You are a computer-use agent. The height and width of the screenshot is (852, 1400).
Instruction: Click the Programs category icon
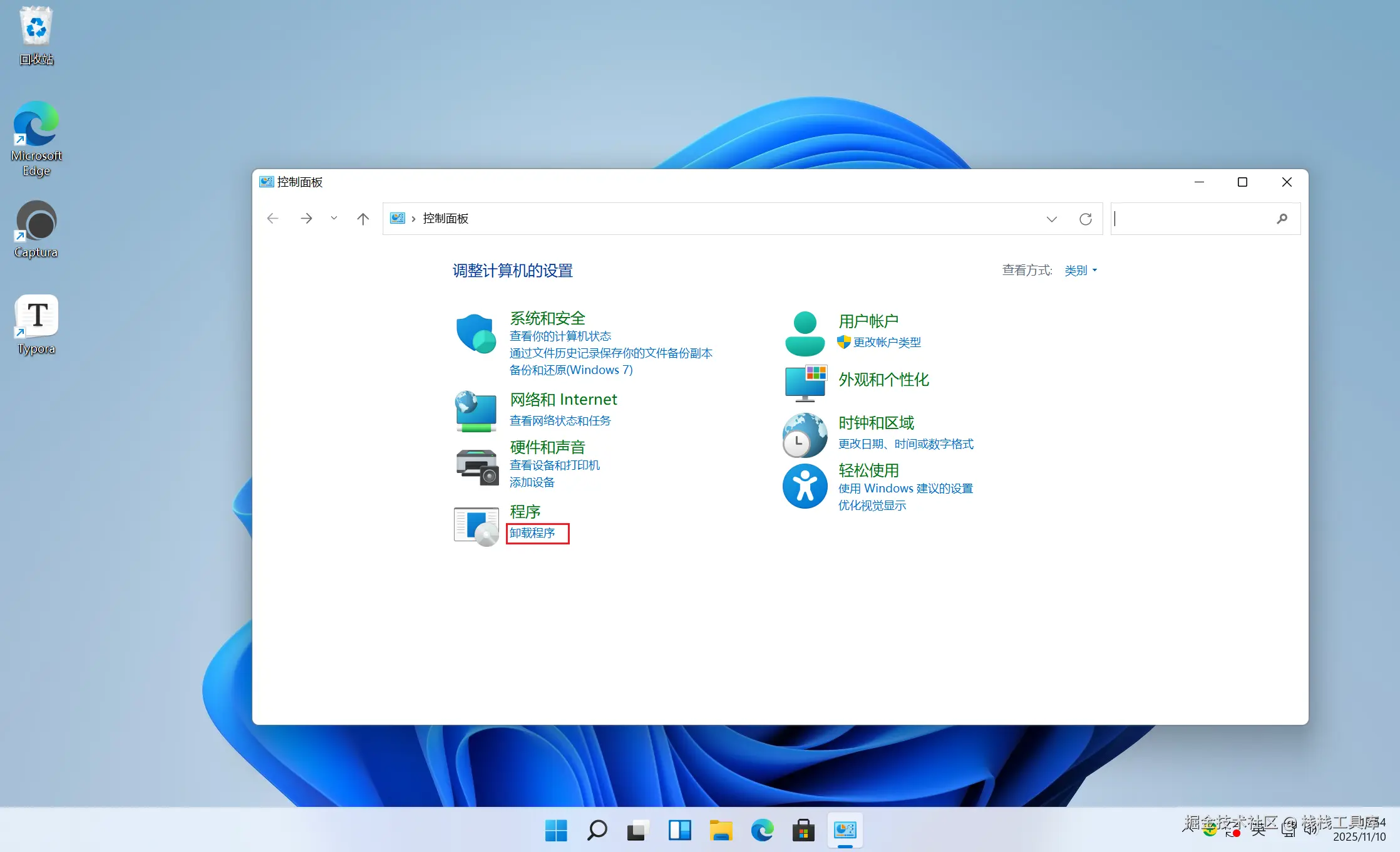(476, 526)
